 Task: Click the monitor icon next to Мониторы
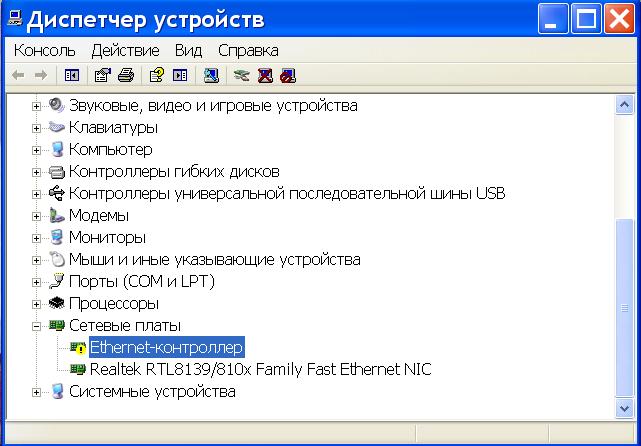click(x=57, y=238)
